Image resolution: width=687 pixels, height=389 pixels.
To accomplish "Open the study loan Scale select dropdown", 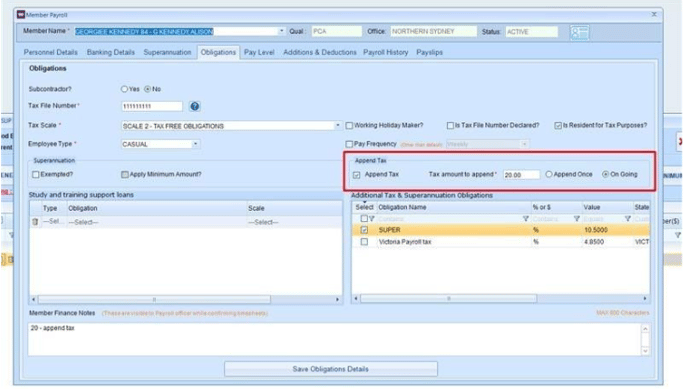I will pyautogui.click(x=294, y=222).
